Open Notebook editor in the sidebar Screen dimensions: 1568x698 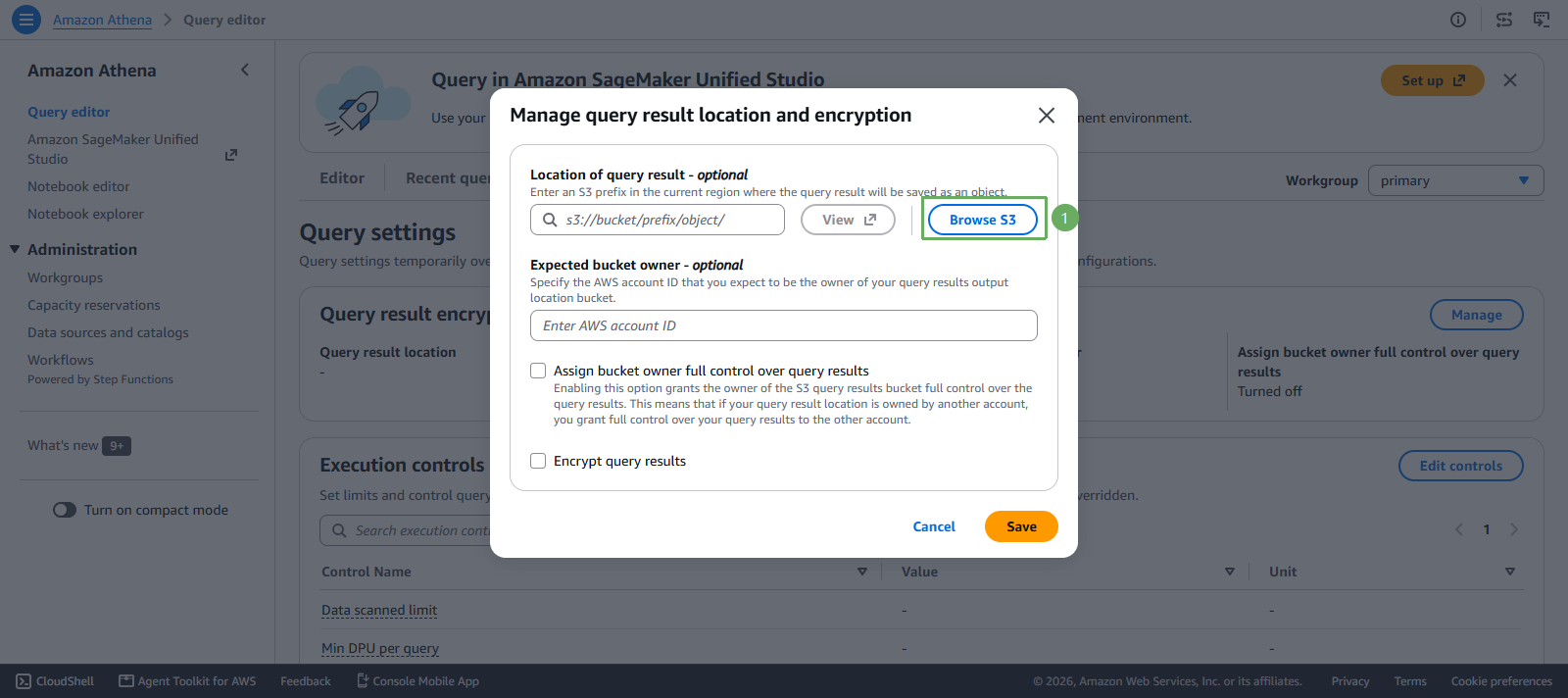78,186
